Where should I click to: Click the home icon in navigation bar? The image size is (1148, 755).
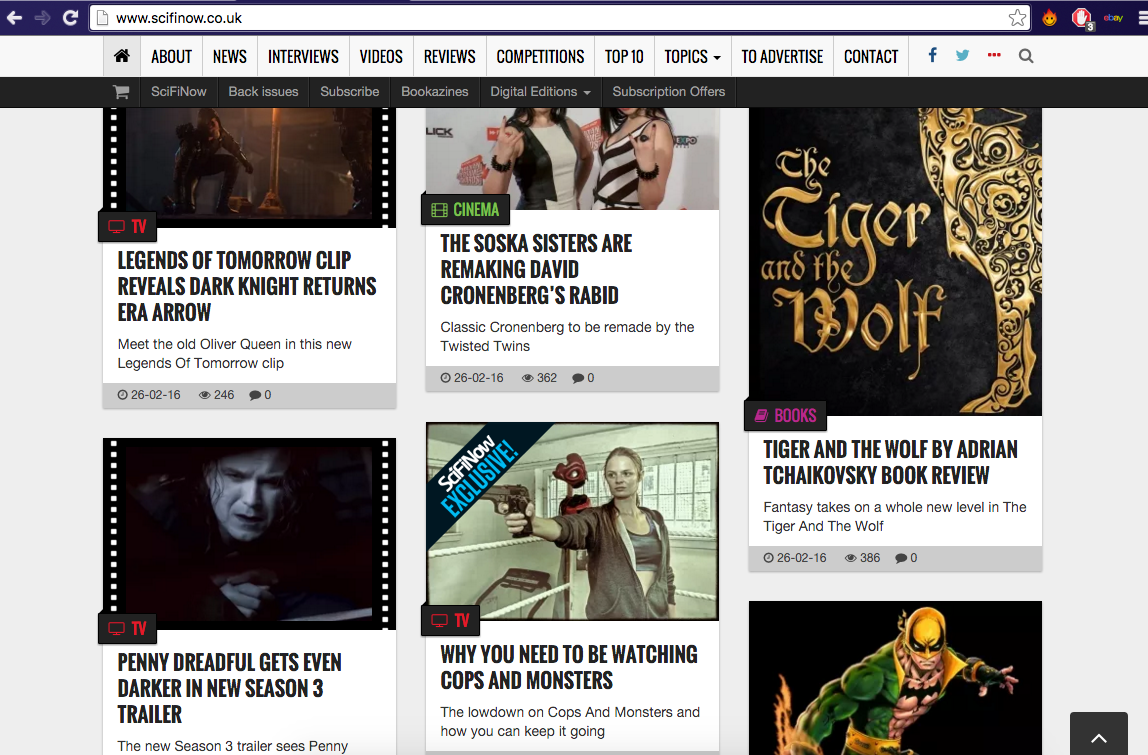click(122, 57)
